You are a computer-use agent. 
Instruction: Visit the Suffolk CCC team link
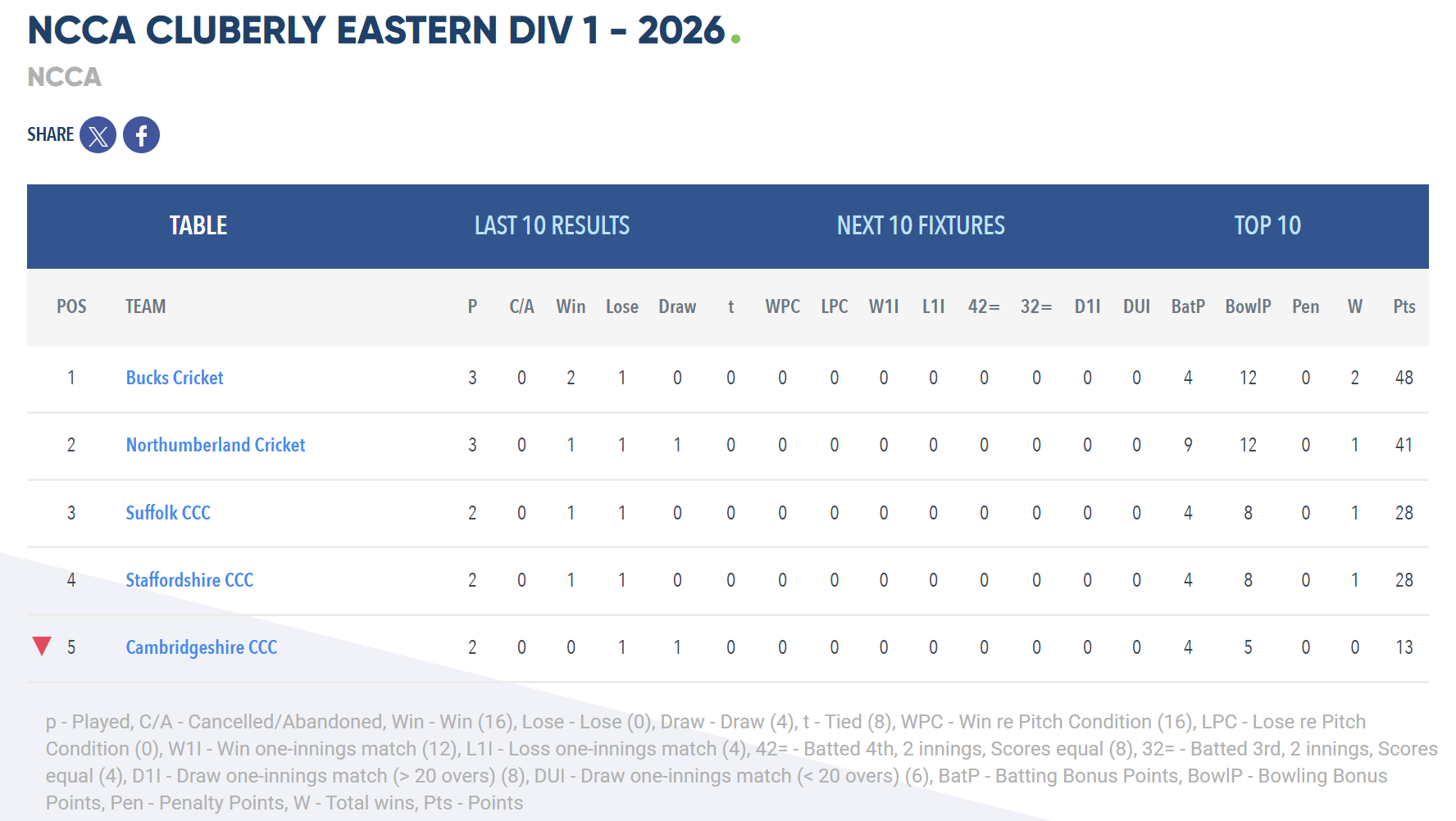pyautogui.click(x=168, y=513)
